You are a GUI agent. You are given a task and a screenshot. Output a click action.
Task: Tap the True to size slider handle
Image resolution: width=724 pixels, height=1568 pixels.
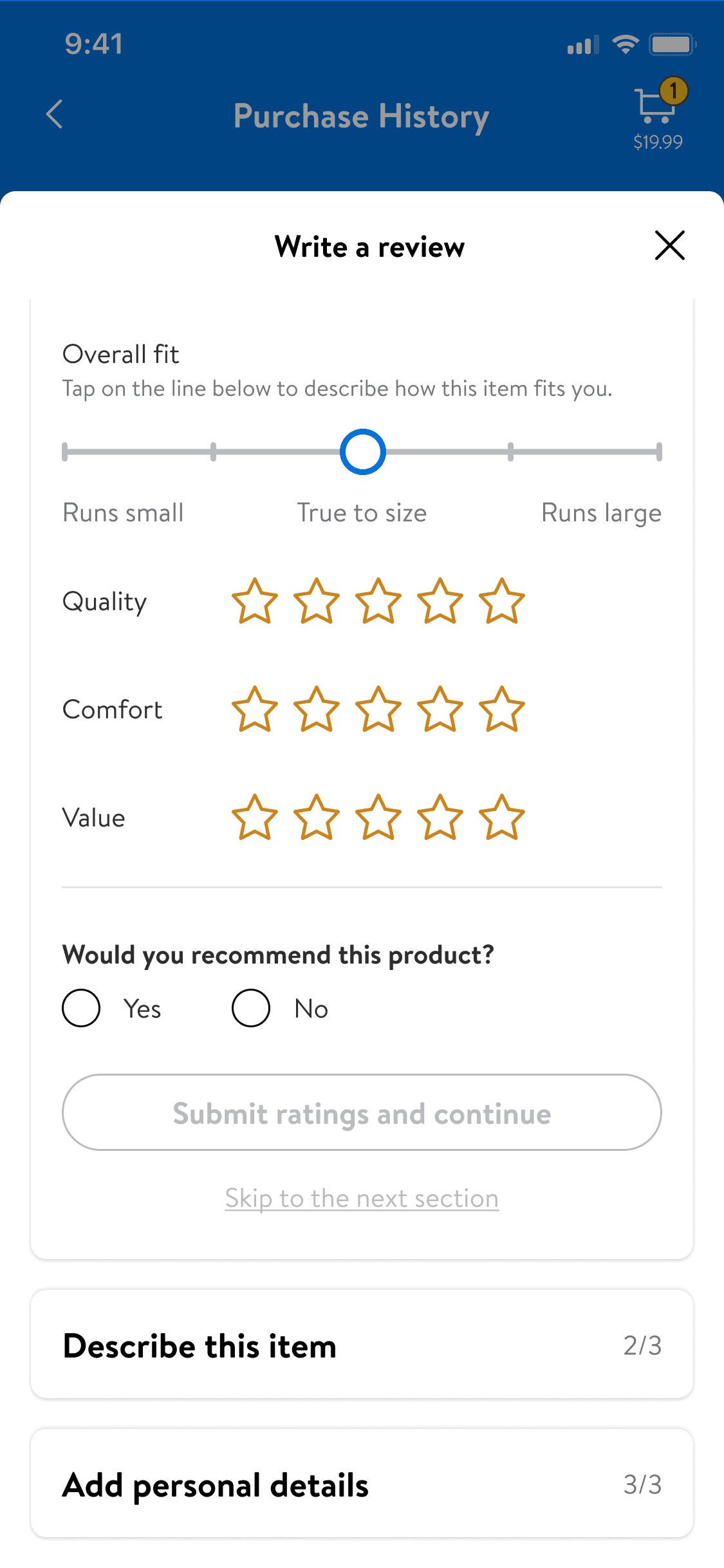pos(362,452)
